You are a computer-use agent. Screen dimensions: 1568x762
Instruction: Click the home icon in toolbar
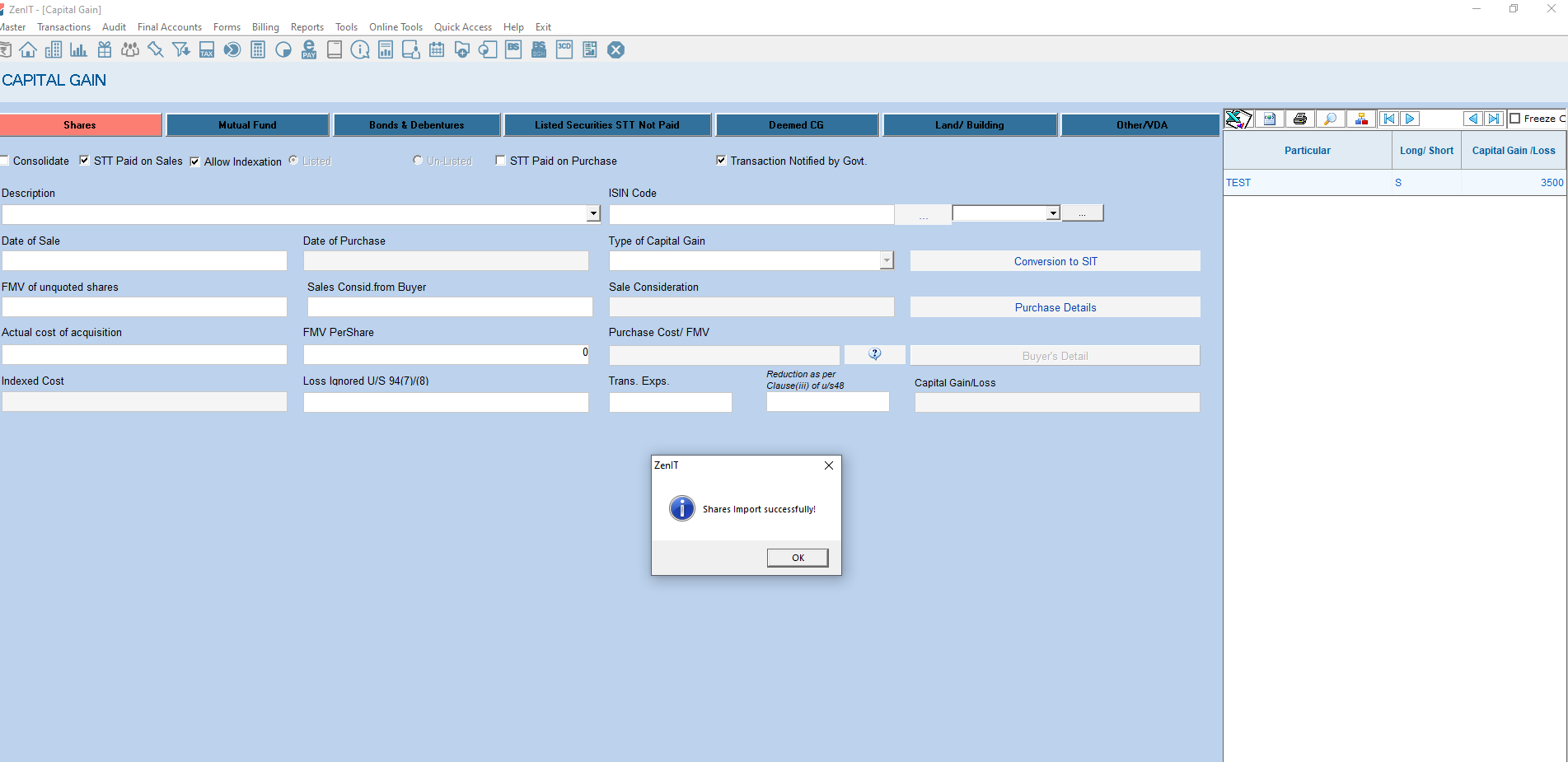[x=28, y=50]
